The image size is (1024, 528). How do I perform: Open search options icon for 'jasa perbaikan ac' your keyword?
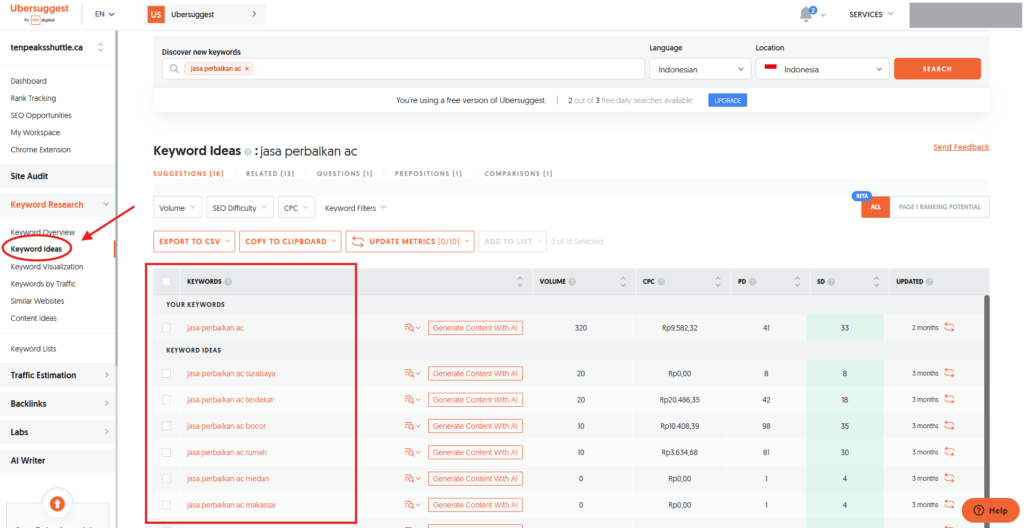point(412,328)
